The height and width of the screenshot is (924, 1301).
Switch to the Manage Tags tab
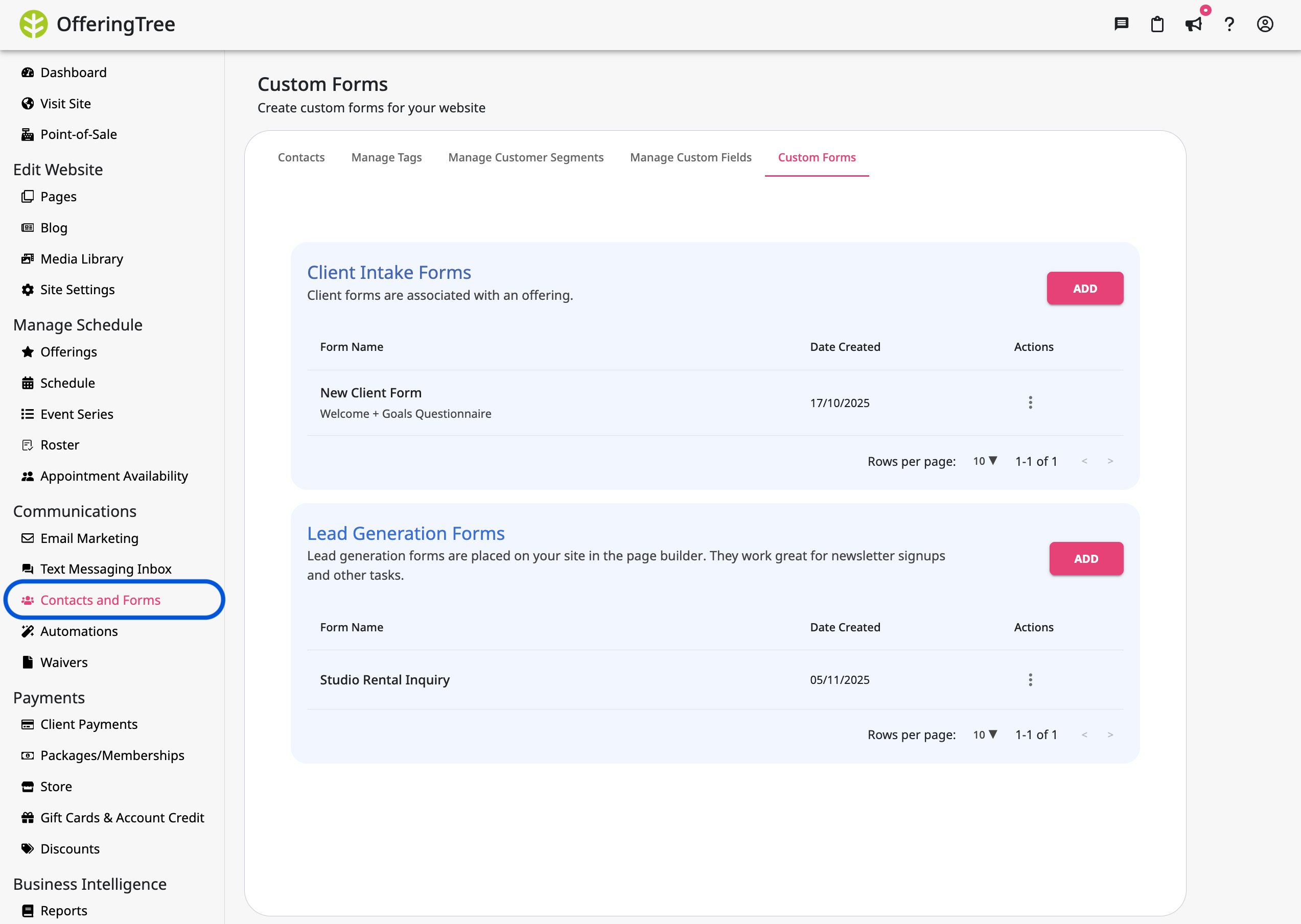click(x=386, y=158)
